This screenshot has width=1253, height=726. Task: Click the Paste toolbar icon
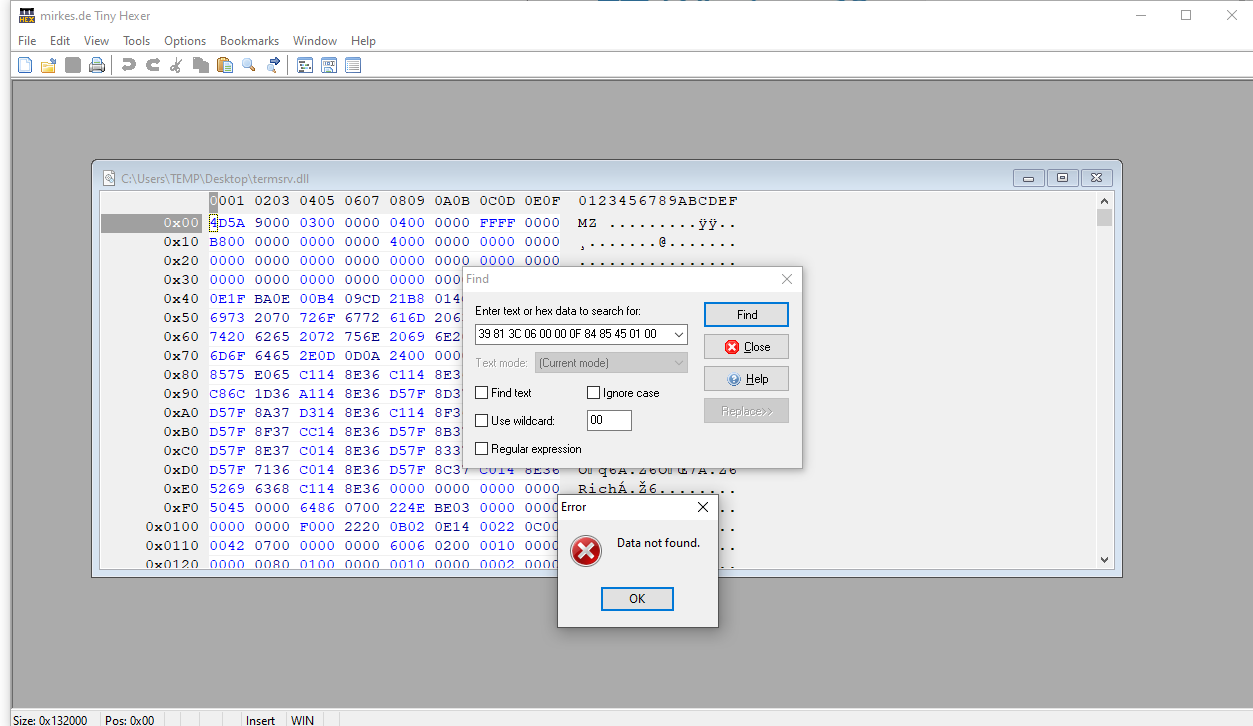coord(224,64)
